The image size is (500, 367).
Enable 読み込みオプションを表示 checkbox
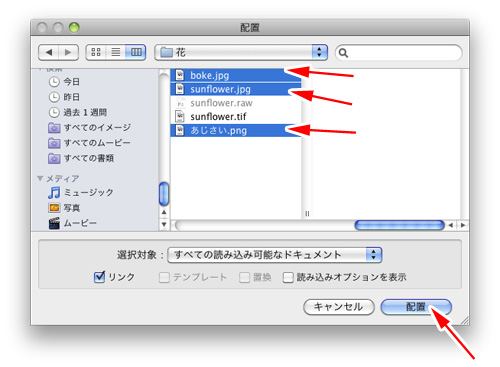coord(288,277)
